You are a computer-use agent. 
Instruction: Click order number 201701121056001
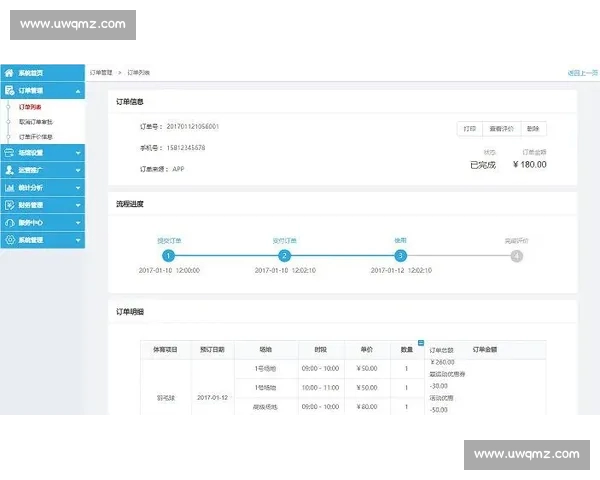tap(192, 126)
